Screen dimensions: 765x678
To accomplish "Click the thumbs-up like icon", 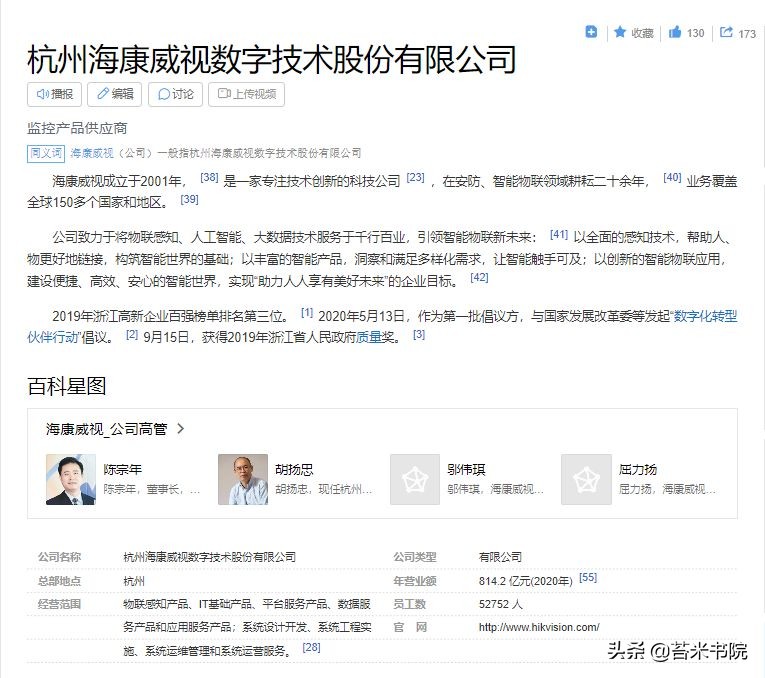I will tap(675, 32).
